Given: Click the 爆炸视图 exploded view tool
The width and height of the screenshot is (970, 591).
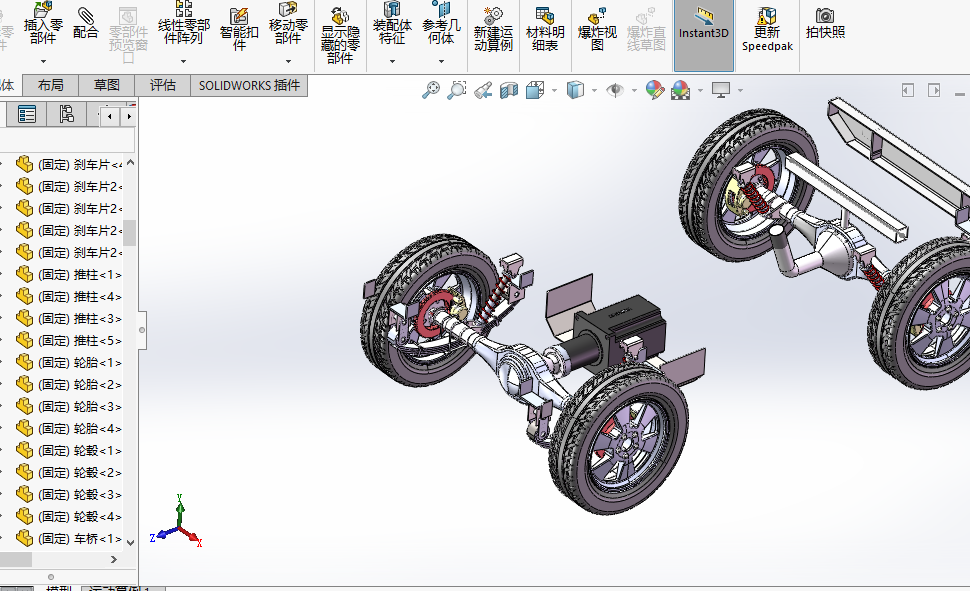Looking at the screenshot, I should click(597, 29).
